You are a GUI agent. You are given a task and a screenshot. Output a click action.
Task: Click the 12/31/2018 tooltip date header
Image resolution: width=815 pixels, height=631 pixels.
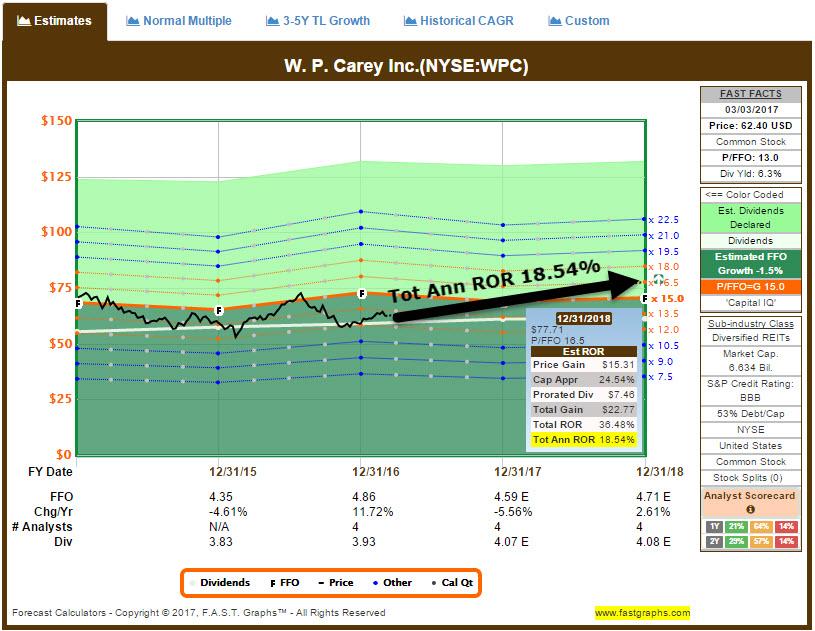[x=584, y=319]
